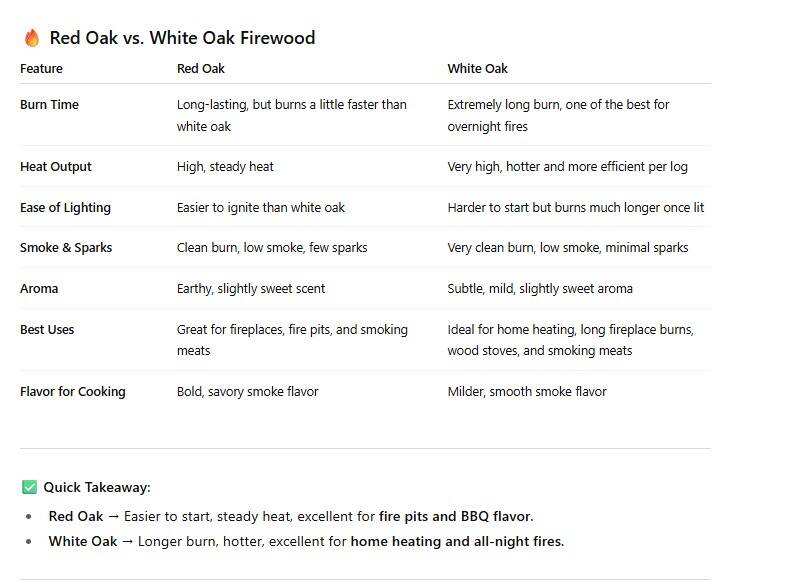The width and height of the screenshot is (799, 581).
Task: Click the 'Aroma' row label
Action: coord(39,288)
